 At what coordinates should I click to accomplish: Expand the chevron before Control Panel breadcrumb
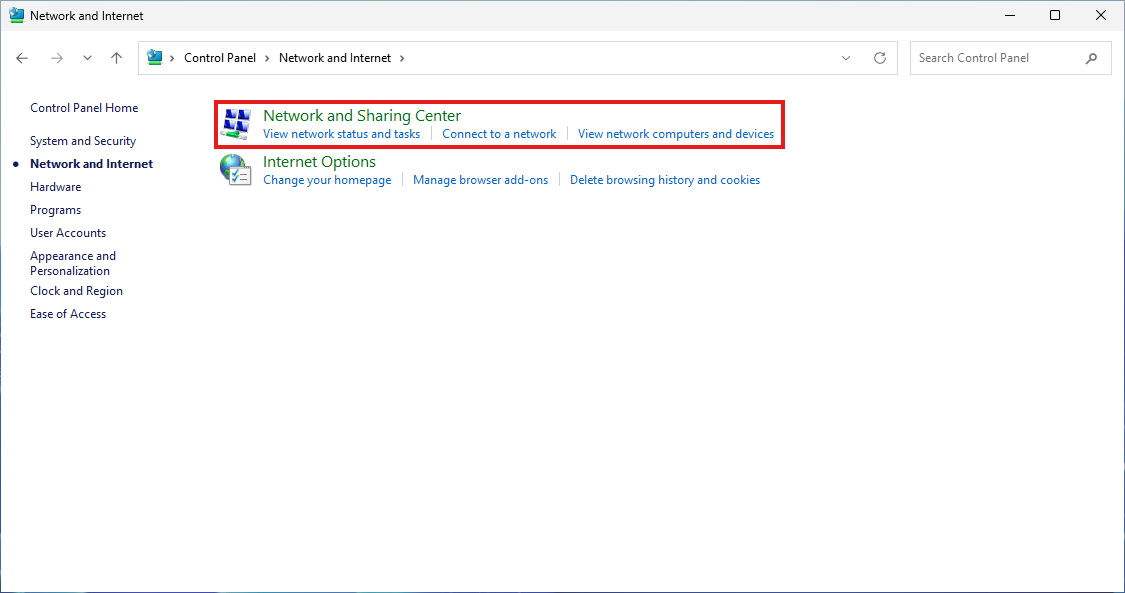(172, 58)
